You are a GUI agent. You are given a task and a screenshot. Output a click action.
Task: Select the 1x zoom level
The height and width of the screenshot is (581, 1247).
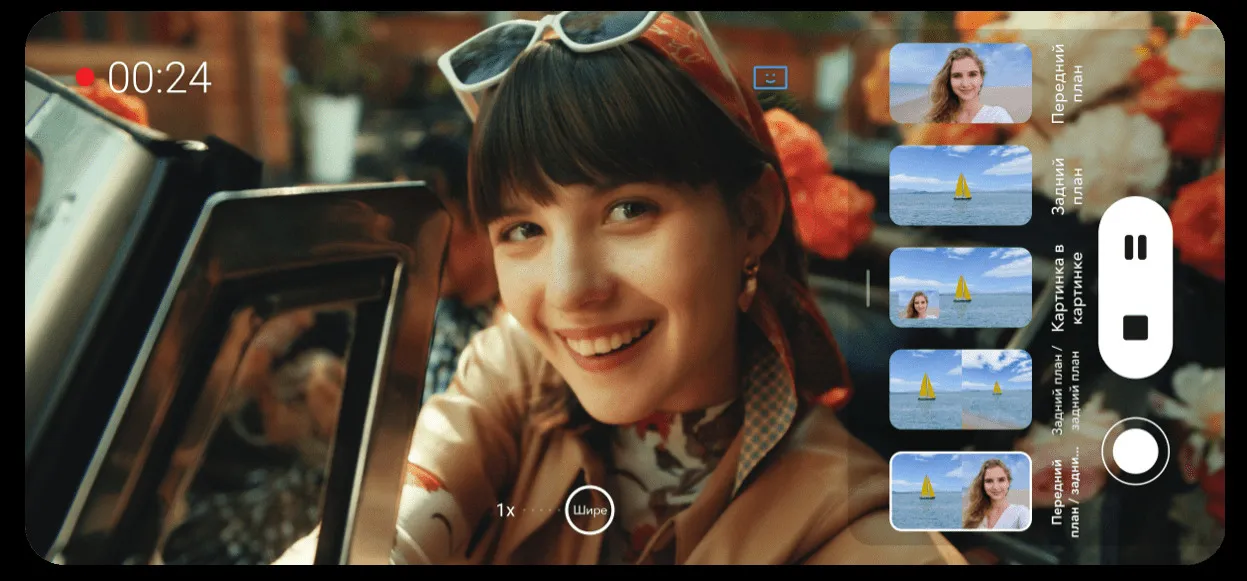click(x=506, y=510)
